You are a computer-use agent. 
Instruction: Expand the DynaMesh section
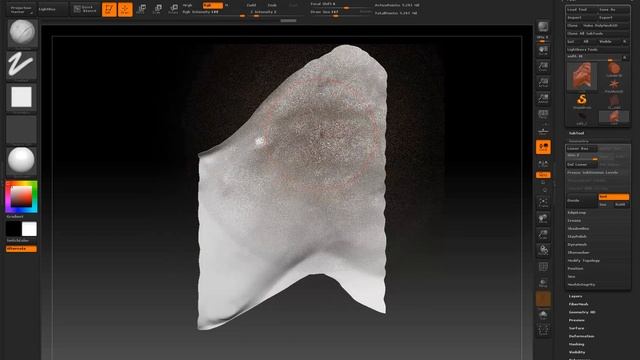coord(577,244)
